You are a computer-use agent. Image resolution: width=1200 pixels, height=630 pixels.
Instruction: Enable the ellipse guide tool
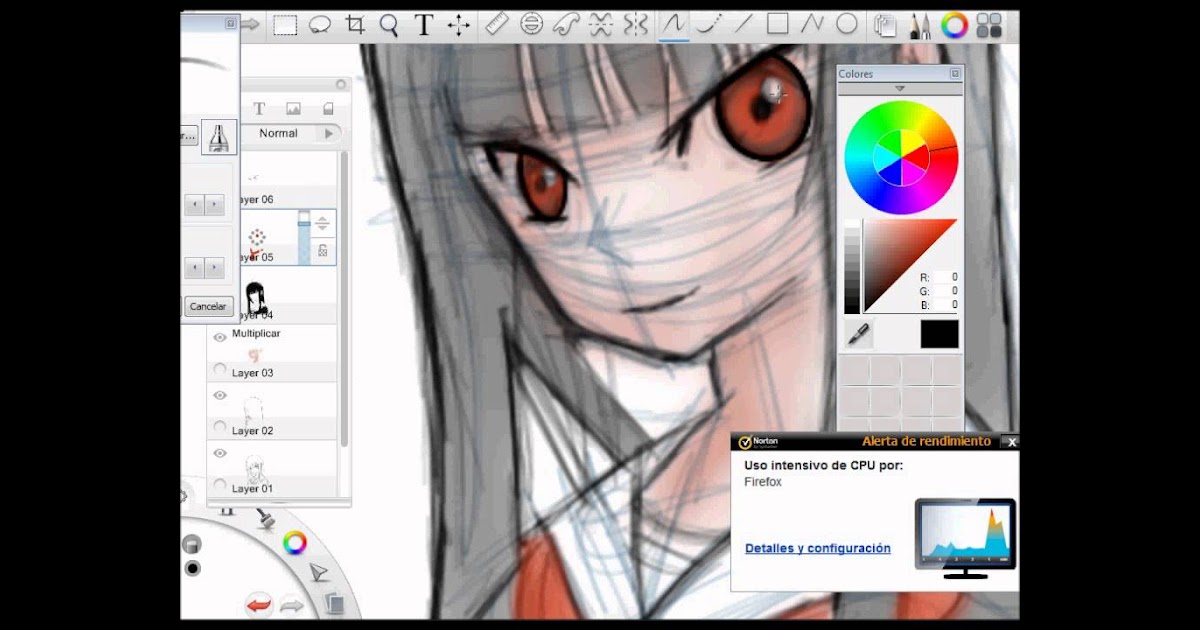coord(532,24)
